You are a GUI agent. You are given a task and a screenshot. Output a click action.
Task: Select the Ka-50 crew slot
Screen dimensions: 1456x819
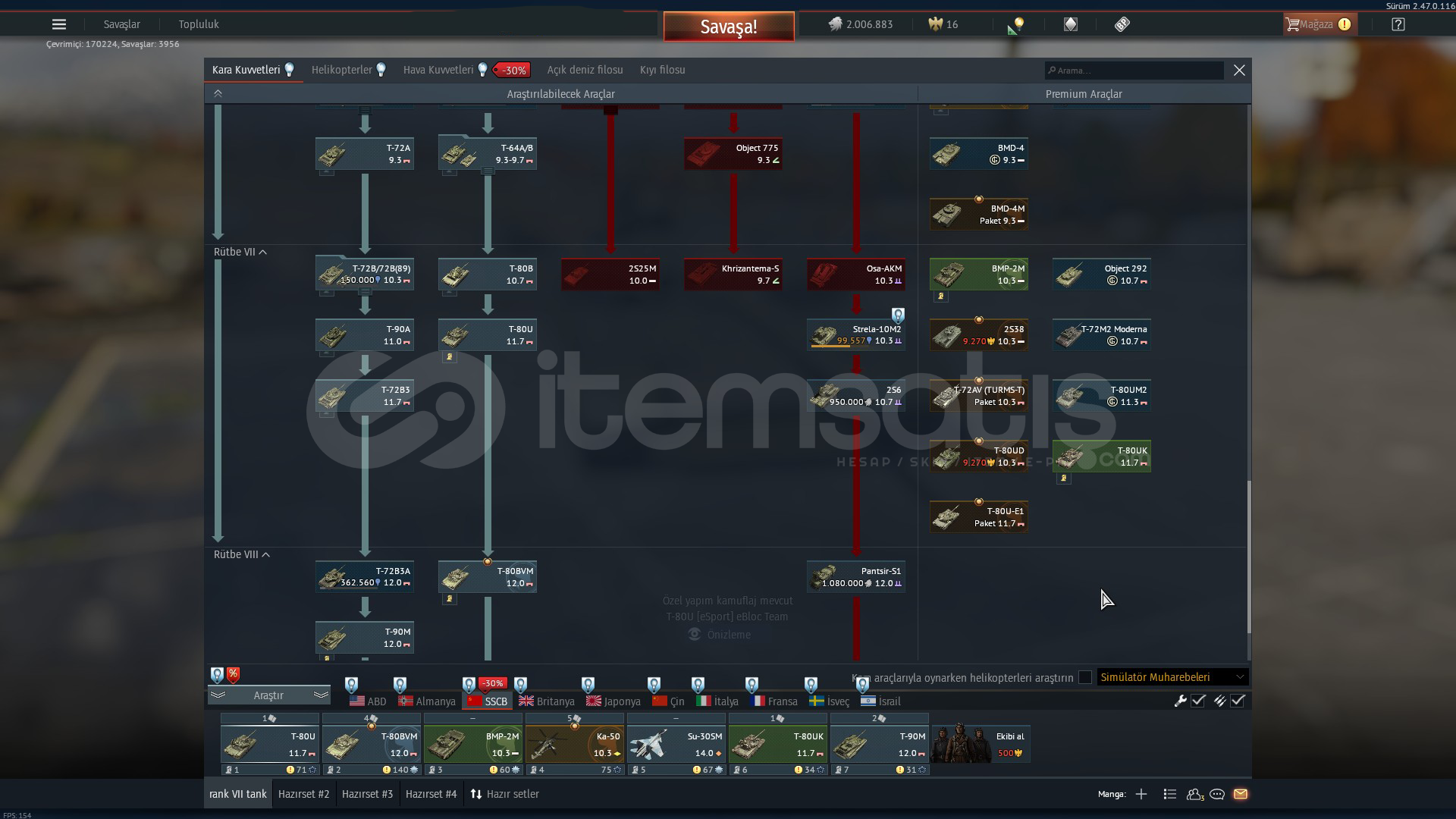click(x=574, y=744)
